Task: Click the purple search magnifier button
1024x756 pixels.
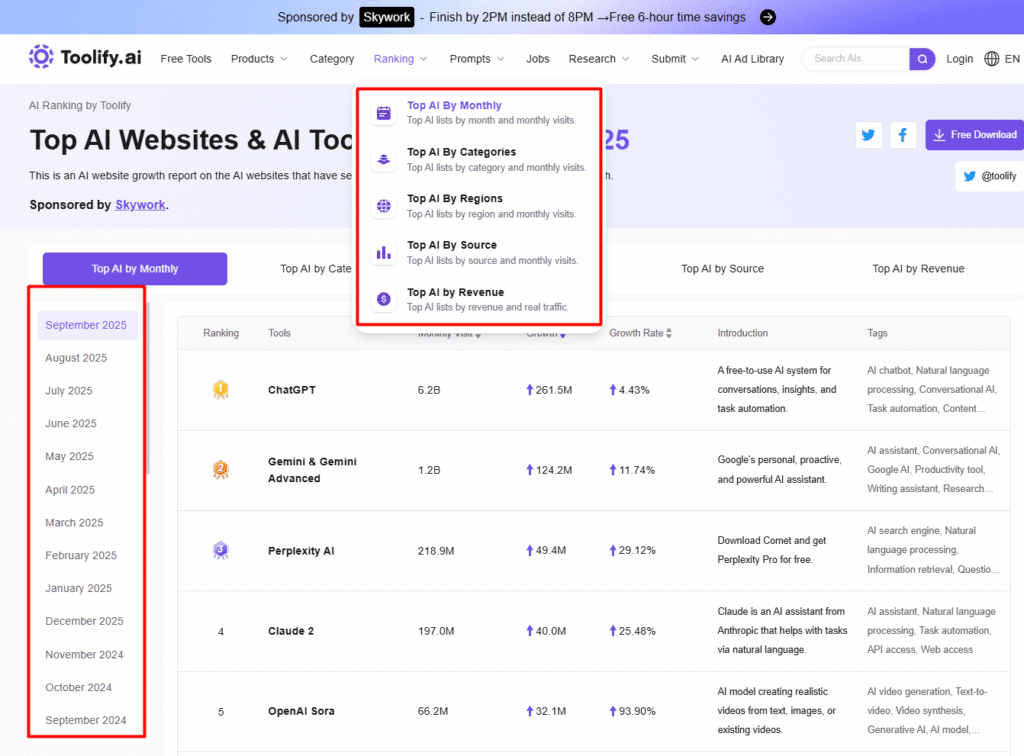Action: [x=922, y=59]
